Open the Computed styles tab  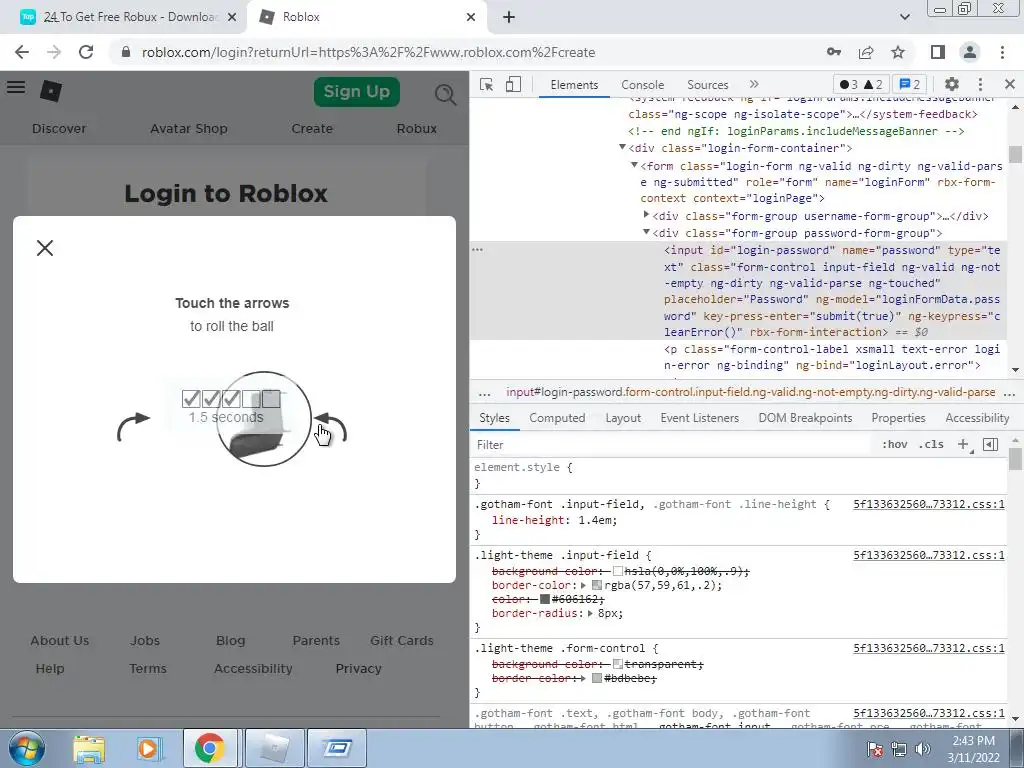coord(557,418)
